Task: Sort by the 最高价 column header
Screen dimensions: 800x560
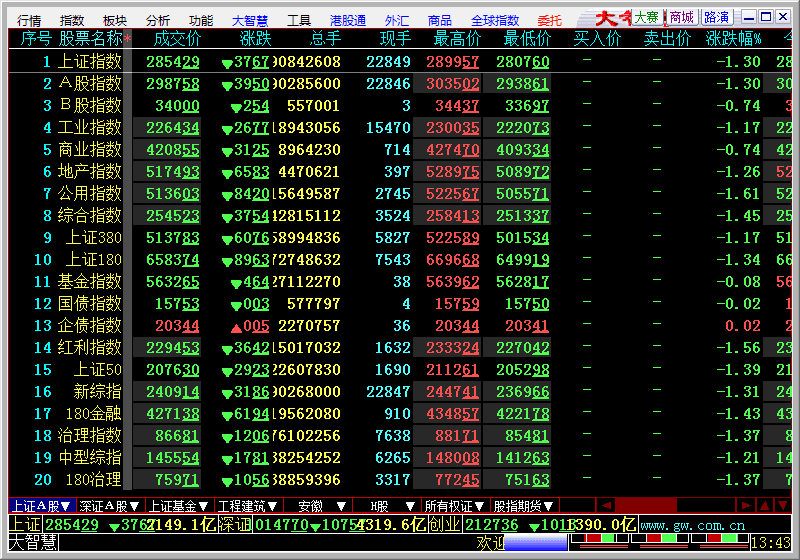Action: click(x=457, y=38)
